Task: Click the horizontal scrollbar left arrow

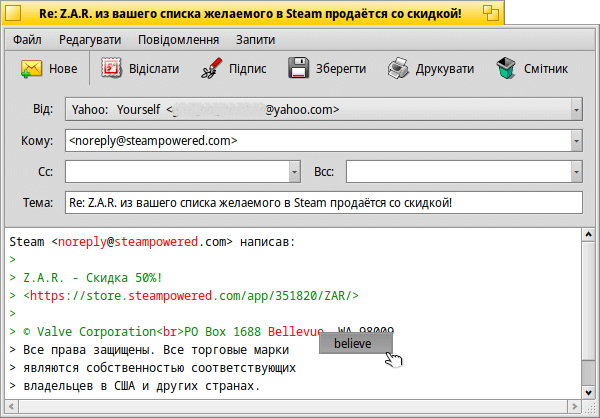Action: click(11, 406)
